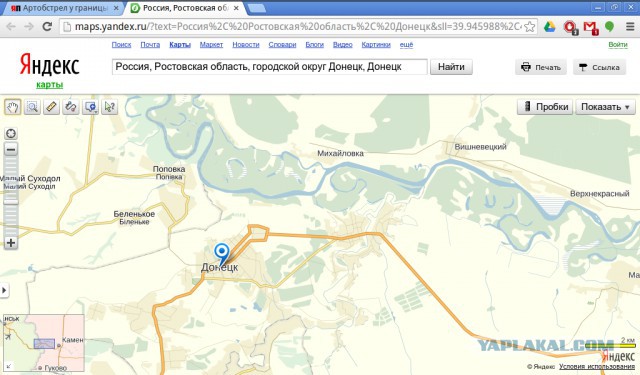Open the Google Drive extension icon
640x375 pixels.
tap(549, 27)
